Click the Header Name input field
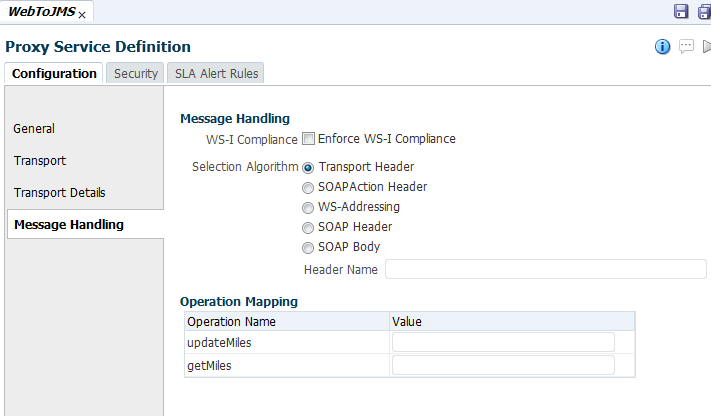Viewport: 711px width, 416px height. [x=545, y=269]
